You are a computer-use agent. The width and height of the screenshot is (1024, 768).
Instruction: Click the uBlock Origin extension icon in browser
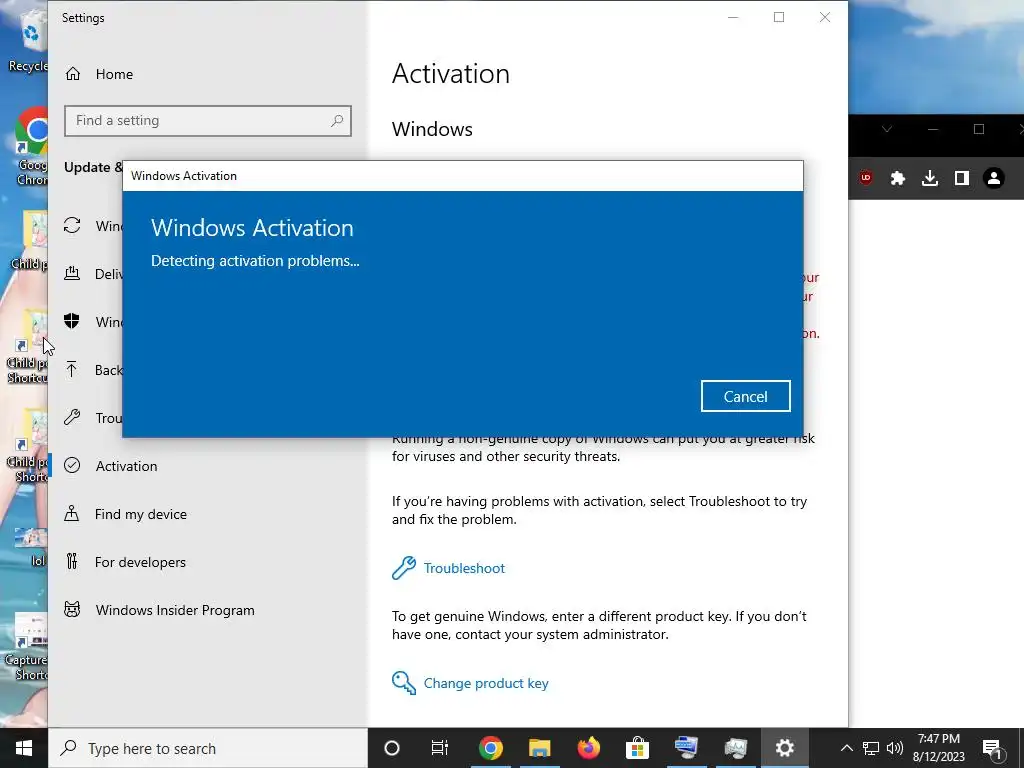866,178
